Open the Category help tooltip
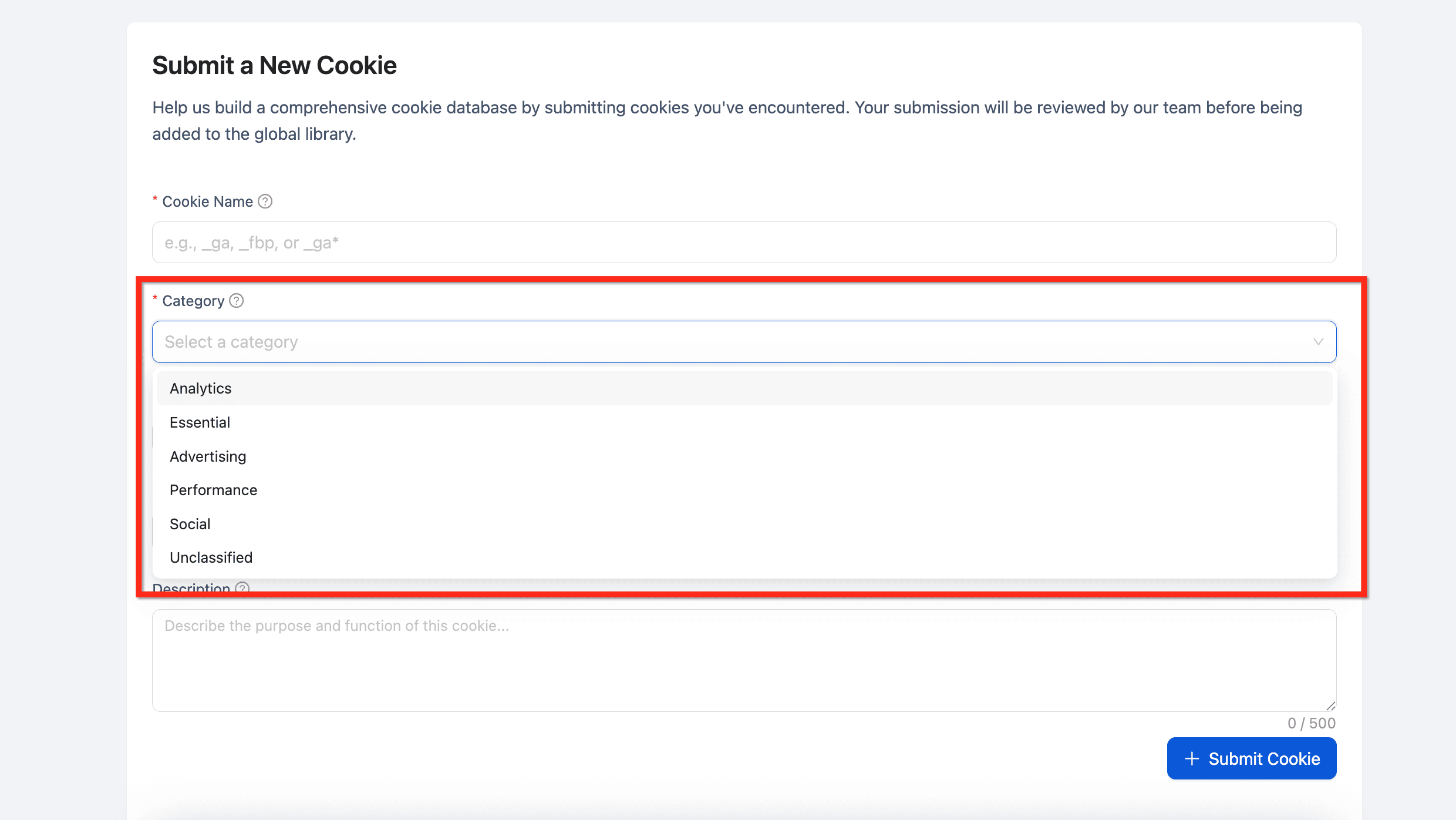 click(x=236, y=300)
